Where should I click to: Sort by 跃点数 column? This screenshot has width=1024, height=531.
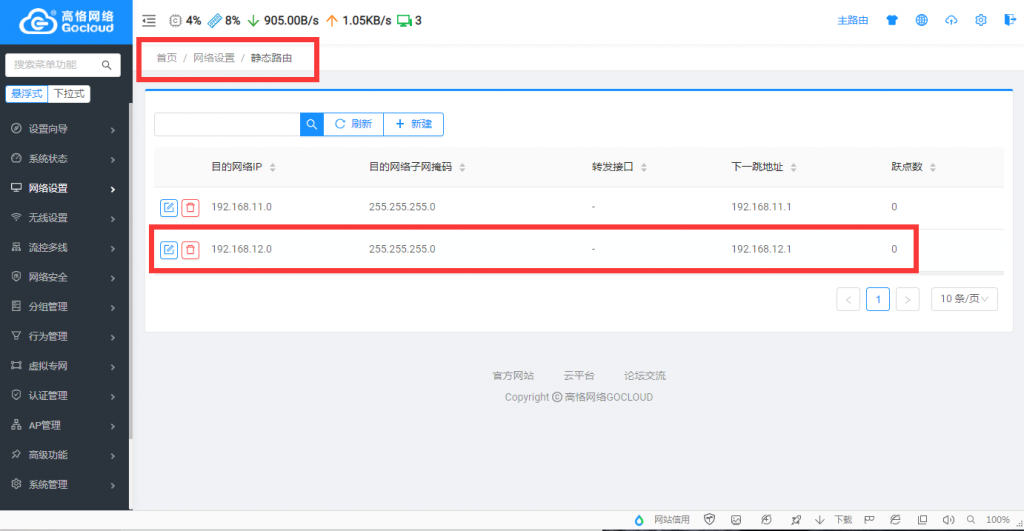[x=933, y=167]
